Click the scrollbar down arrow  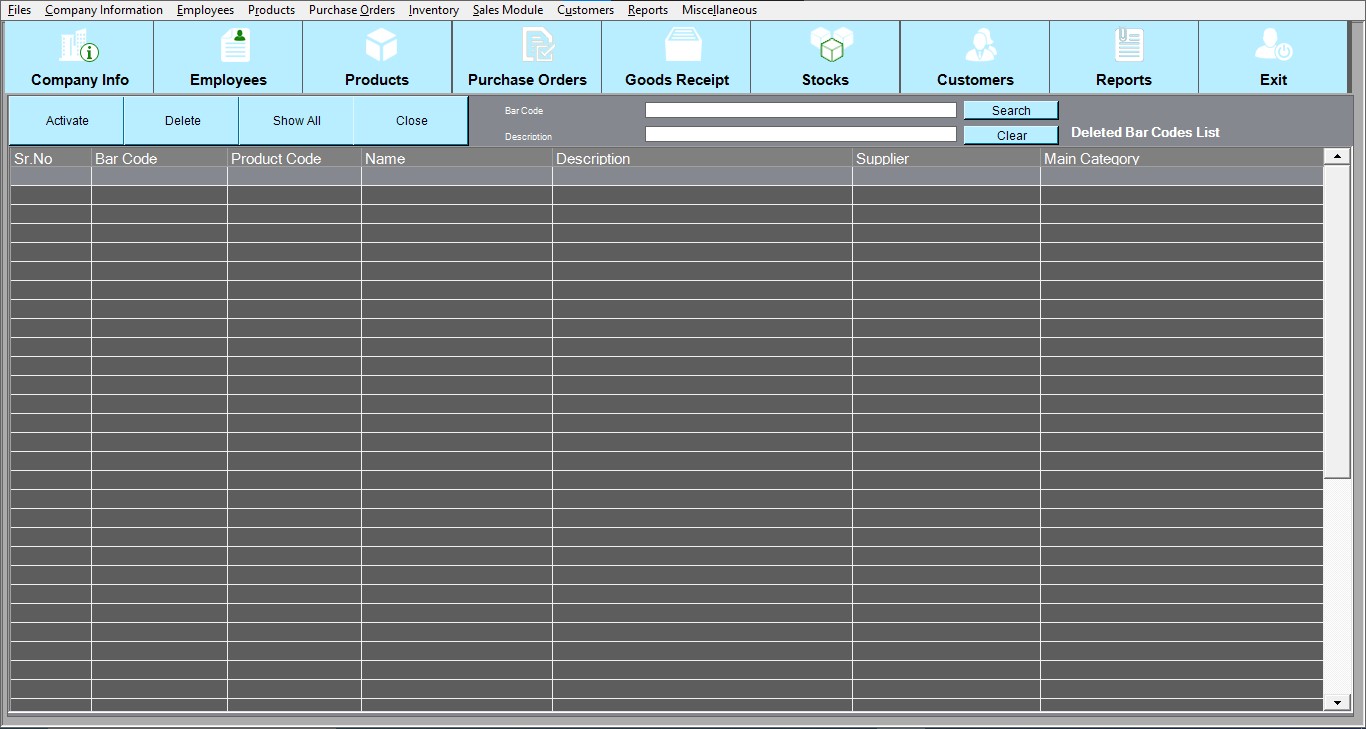click(x=1337, y=703)
